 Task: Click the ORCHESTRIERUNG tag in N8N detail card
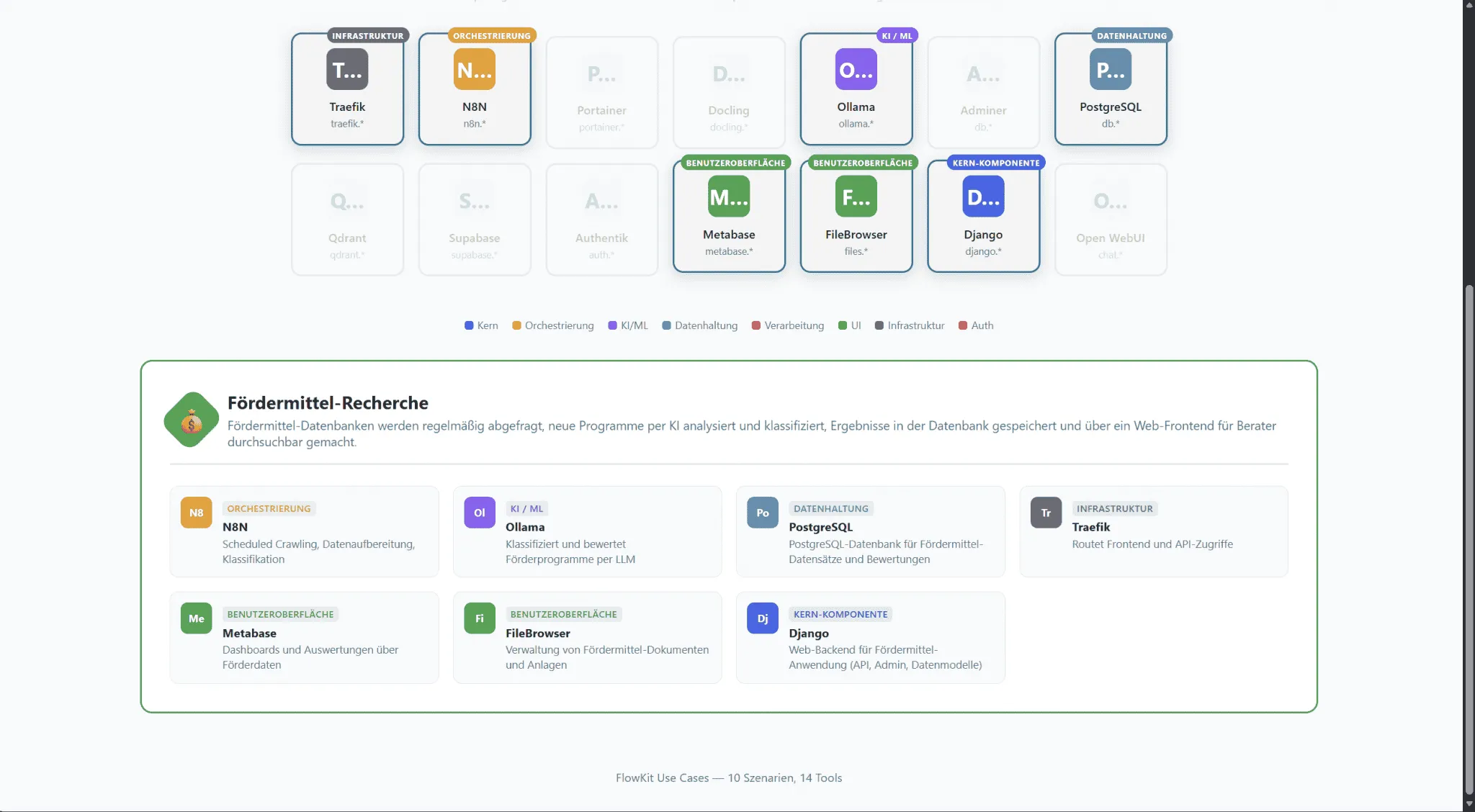tap(269, 509)
